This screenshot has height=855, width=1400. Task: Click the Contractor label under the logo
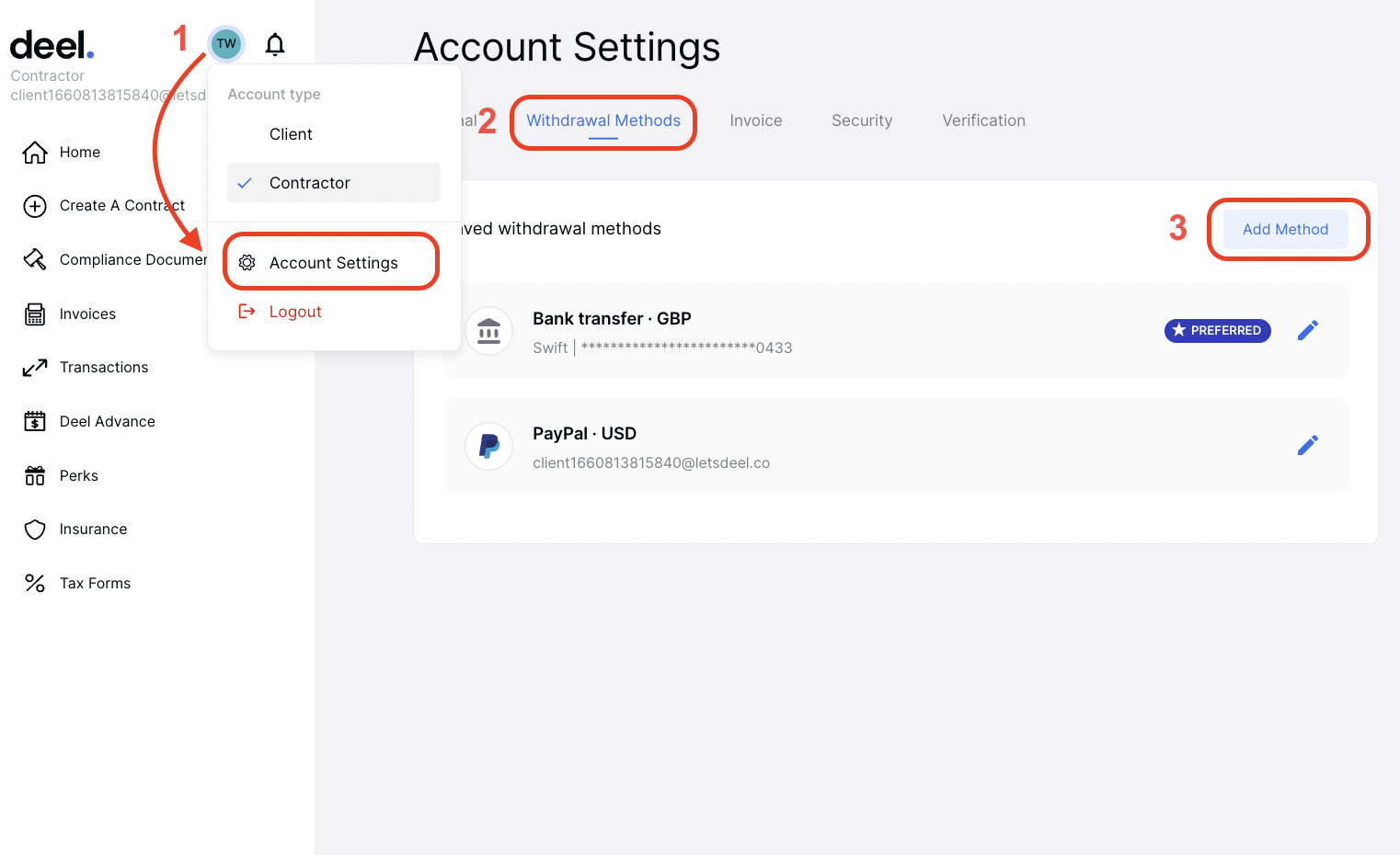(48, 76)
